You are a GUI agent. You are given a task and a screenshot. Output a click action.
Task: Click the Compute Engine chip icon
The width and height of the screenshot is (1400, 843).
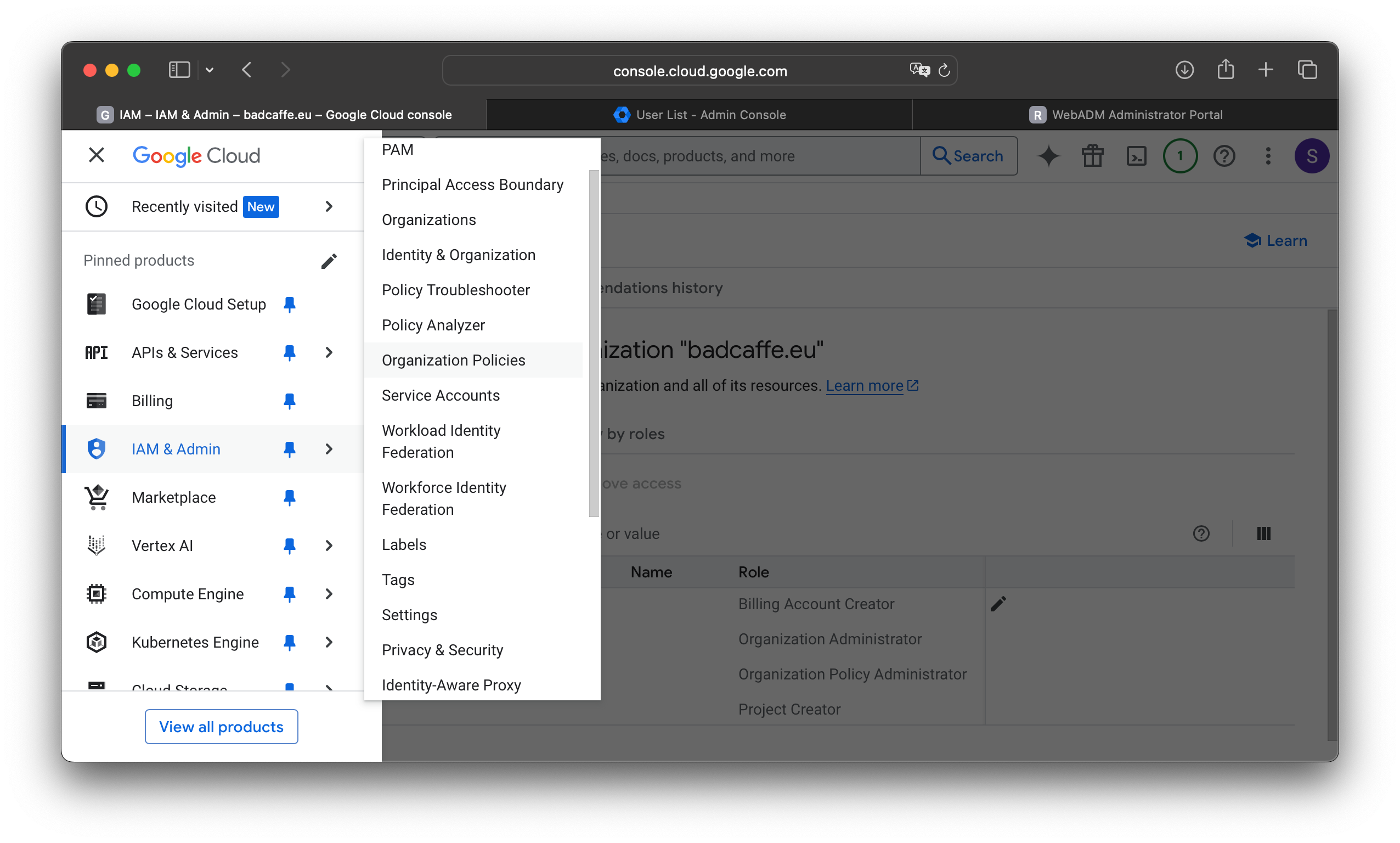[97, 594]
